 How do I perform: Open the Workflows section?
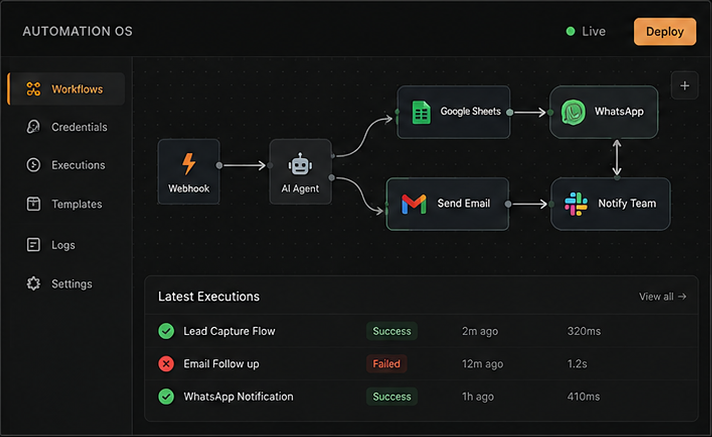[x=66, y=89]
